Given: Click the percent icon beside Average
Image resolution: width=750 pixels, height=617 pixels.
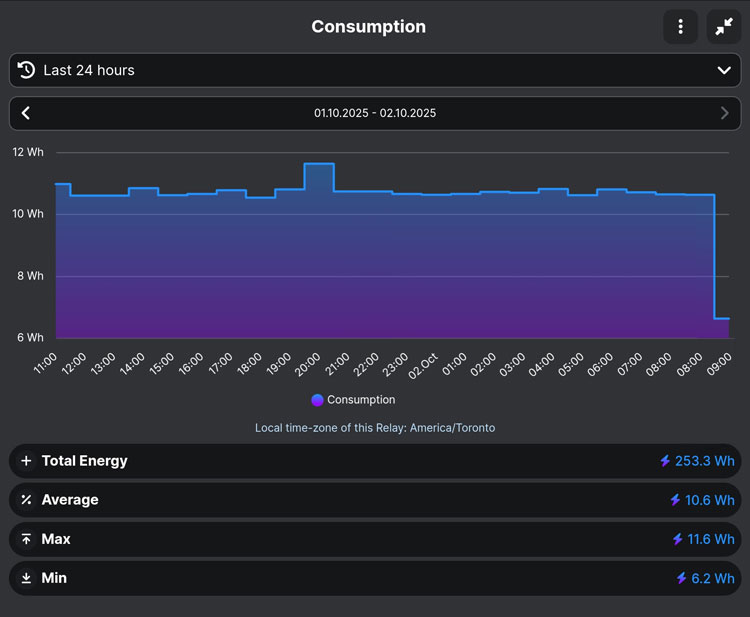Looking at the screenshot, I should coord(27,500).
